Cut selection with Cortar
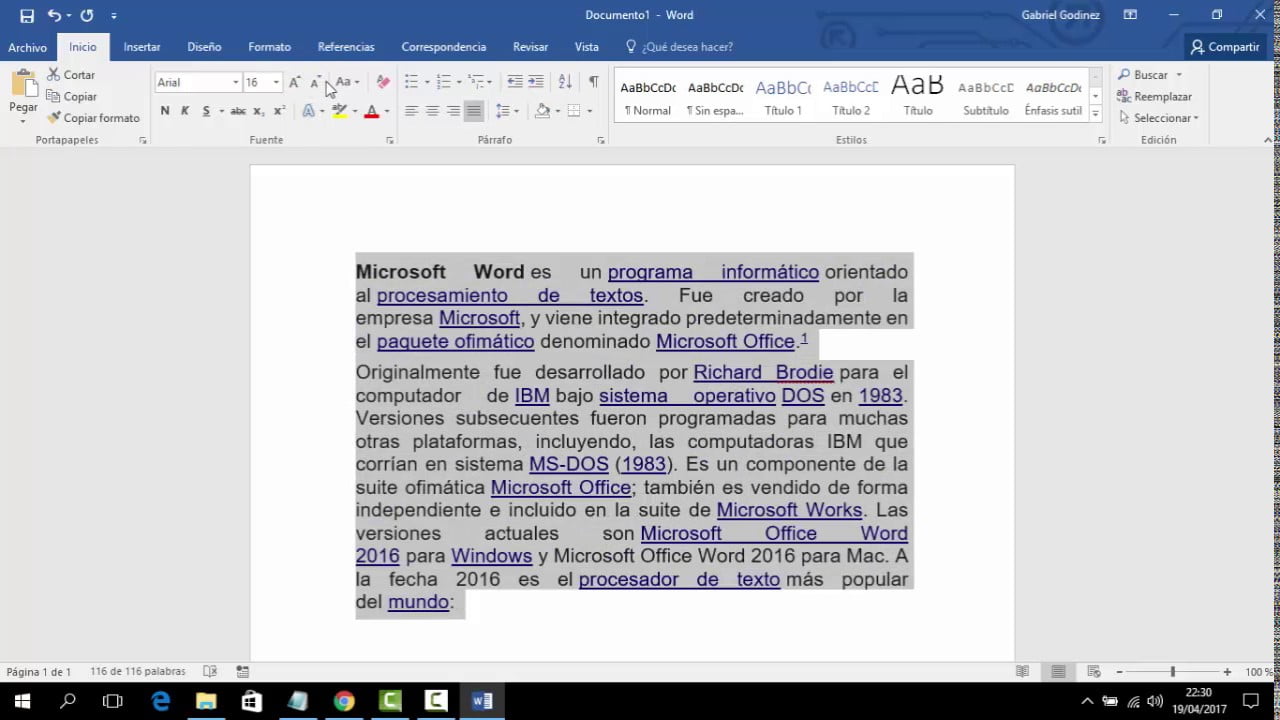The height and width of the screenshot is (720, 1280). coord(70,75)
